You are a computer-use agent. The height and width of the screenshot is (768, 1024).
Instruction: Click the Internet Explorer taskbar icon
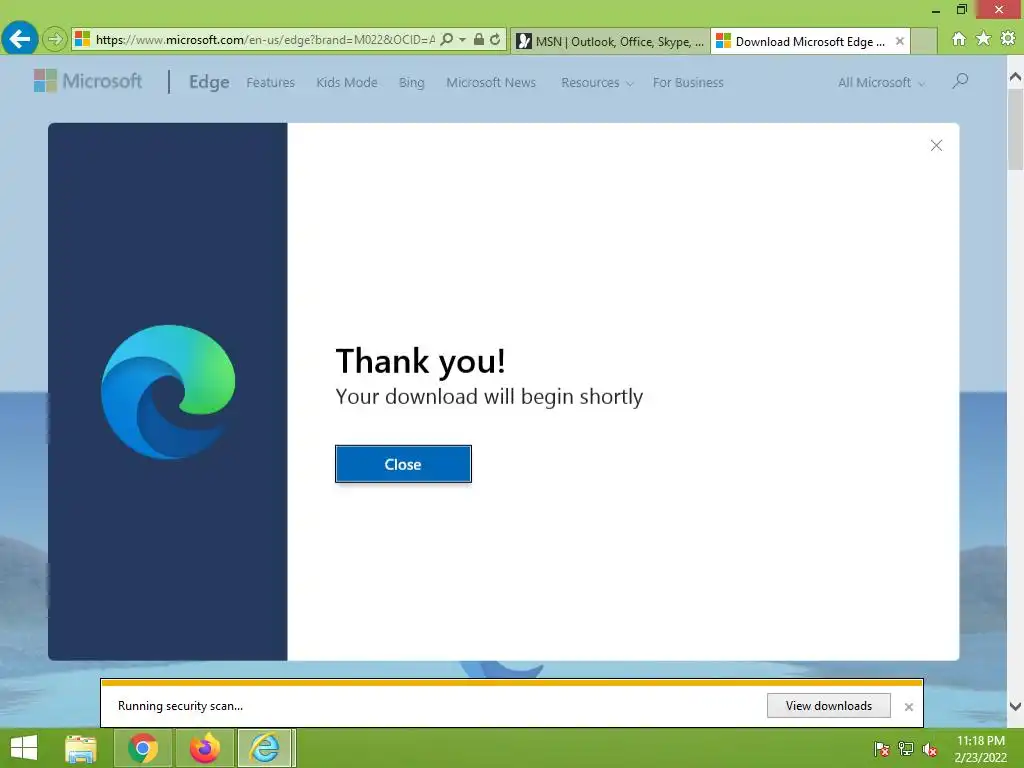pyautogui.click(x=265, y=748)
